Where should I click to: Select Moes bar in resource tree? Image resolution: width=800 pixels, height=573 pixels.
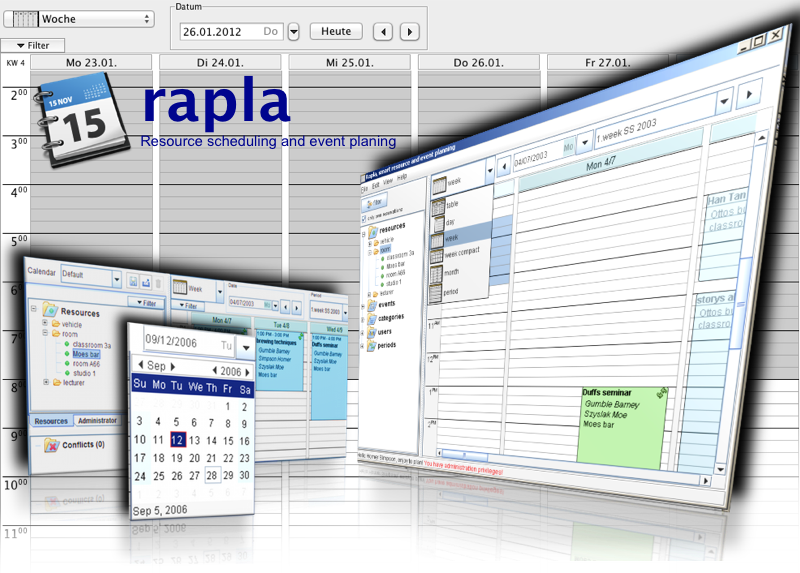pos(86,354)
